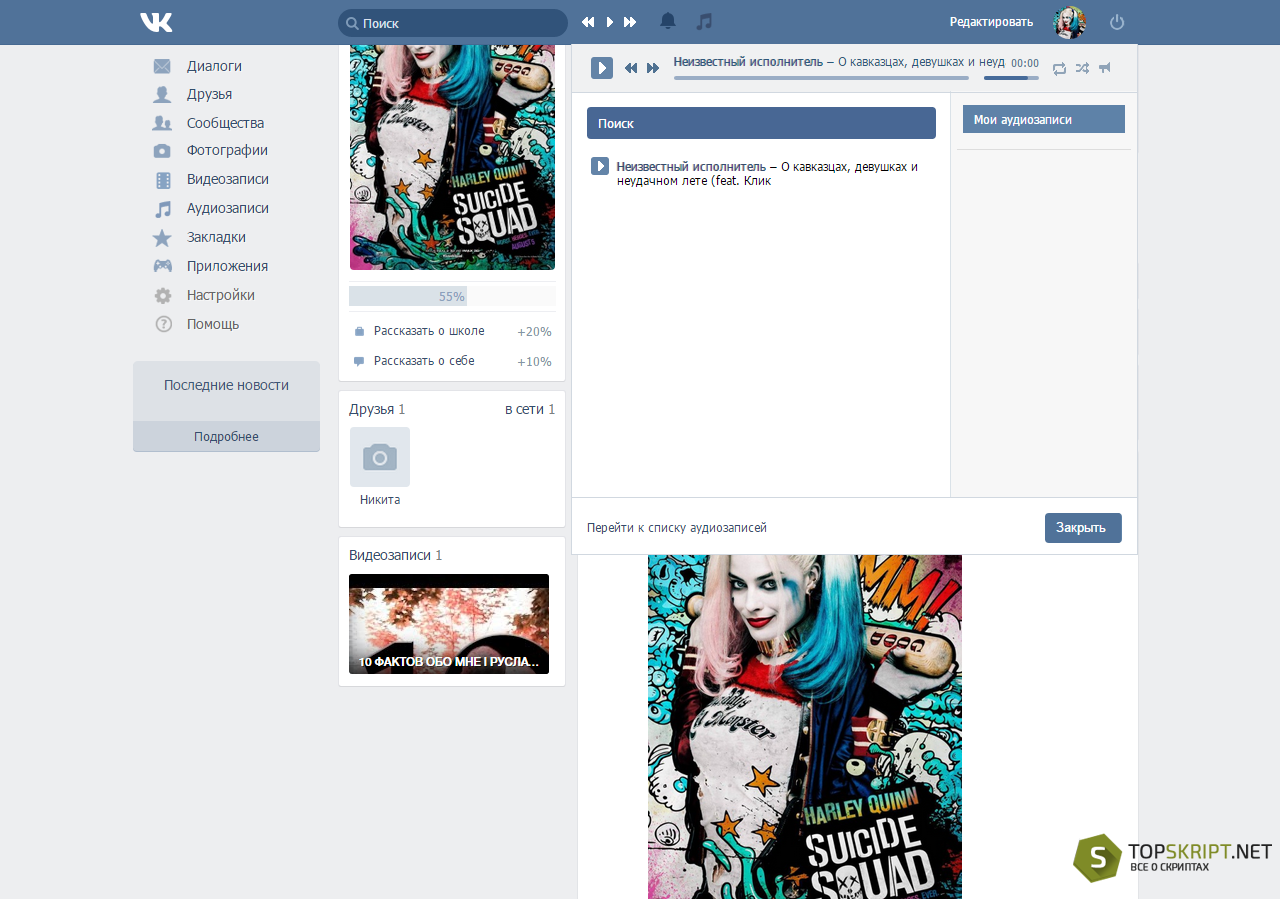The image size is (1280, 899).
Task: Click next track in audio player panel
Action: 653,68
